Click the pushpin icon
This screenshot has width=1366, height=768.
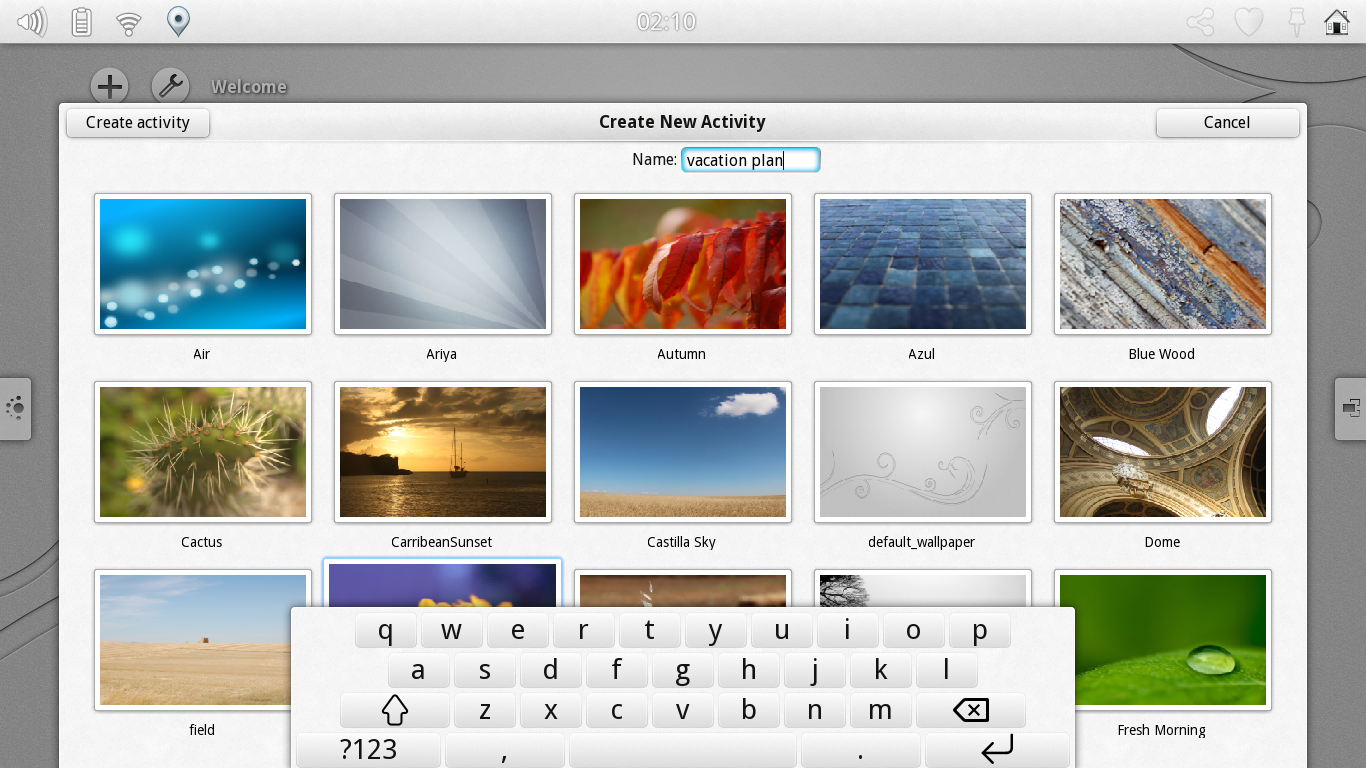pos(1297,22)
